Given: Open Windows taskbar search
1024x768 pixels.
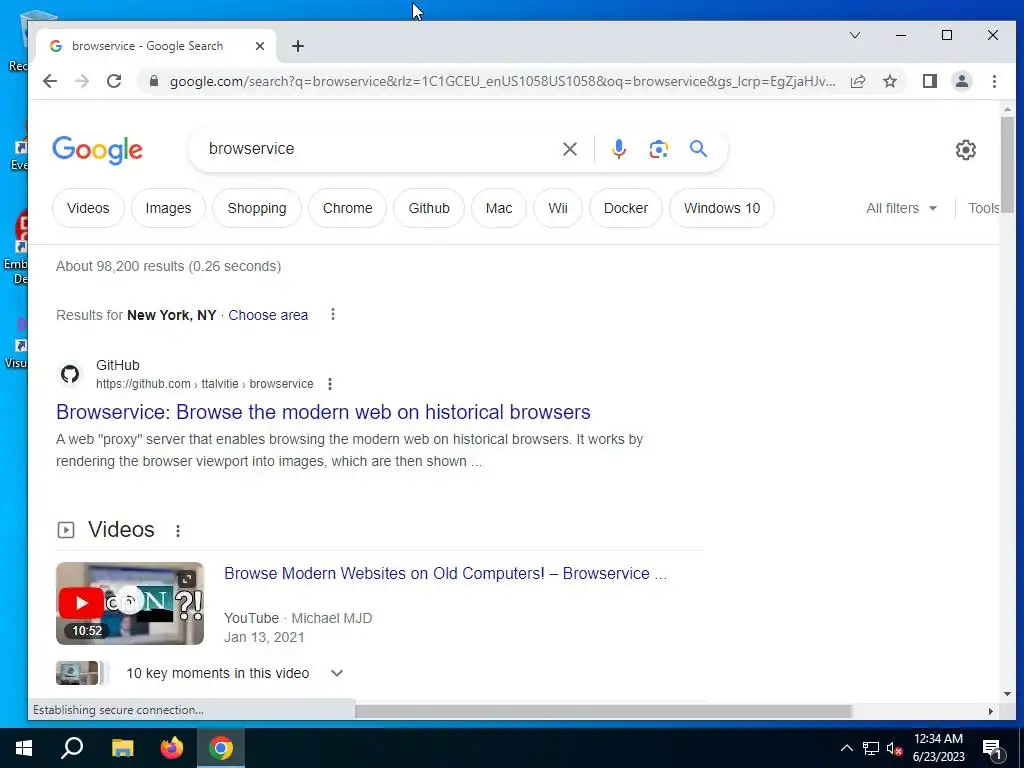Looking at the screenshot, I should coord(72,748).
